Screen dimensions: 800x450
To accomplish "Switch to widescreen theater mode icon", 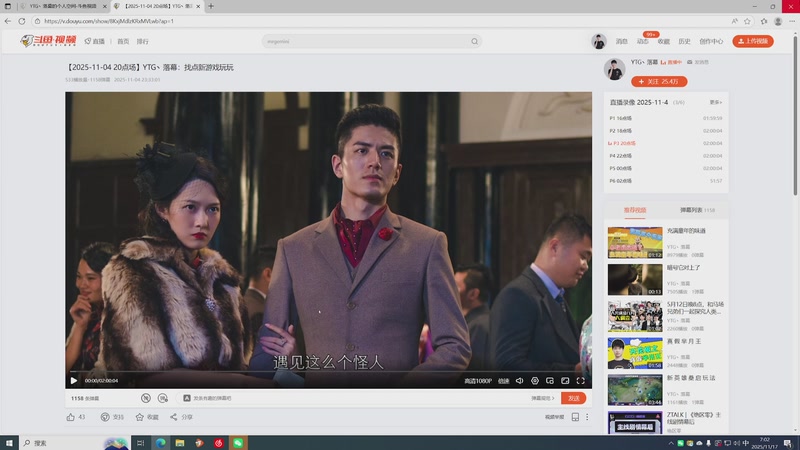I will click(x=565, y=381).
